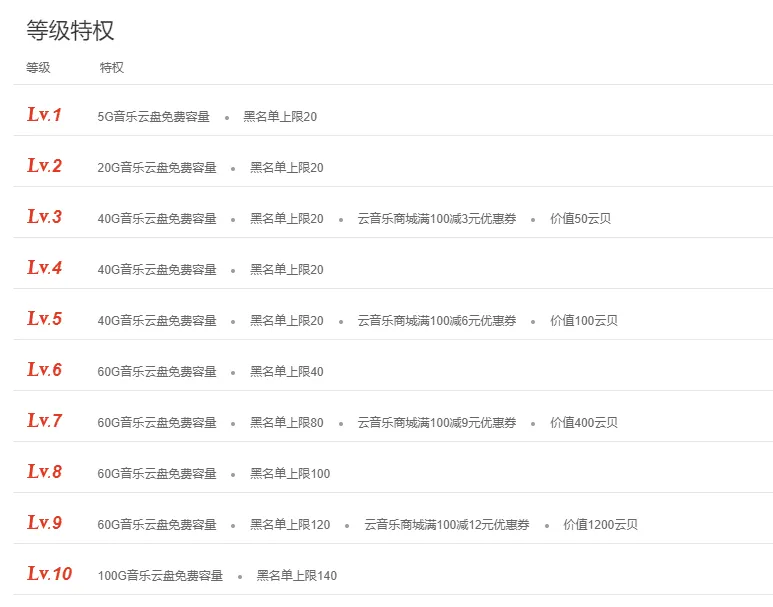The width and height of the screenshot is (773, 607).
Task: Click 云音乐商城满100减12元优惠券 text
Action: click(x=447, y=525)
